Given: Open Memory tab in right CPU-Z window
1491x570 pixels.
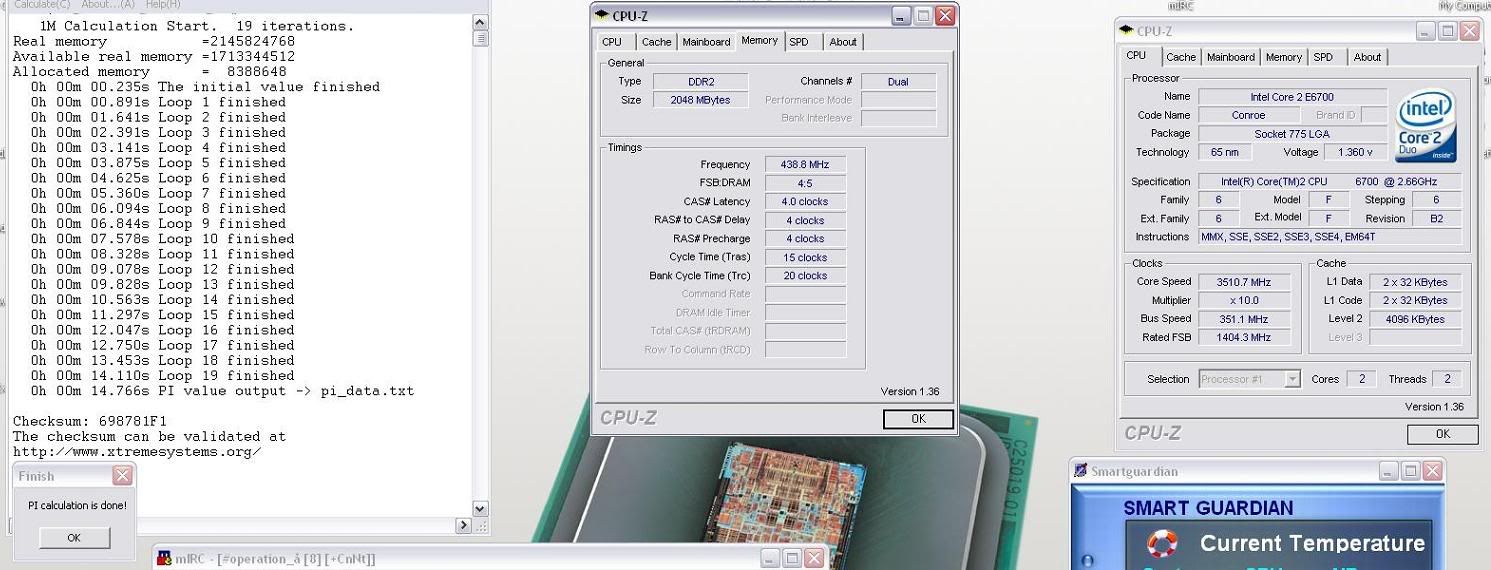Looking at the screenshot, I should coord(1284,57).
